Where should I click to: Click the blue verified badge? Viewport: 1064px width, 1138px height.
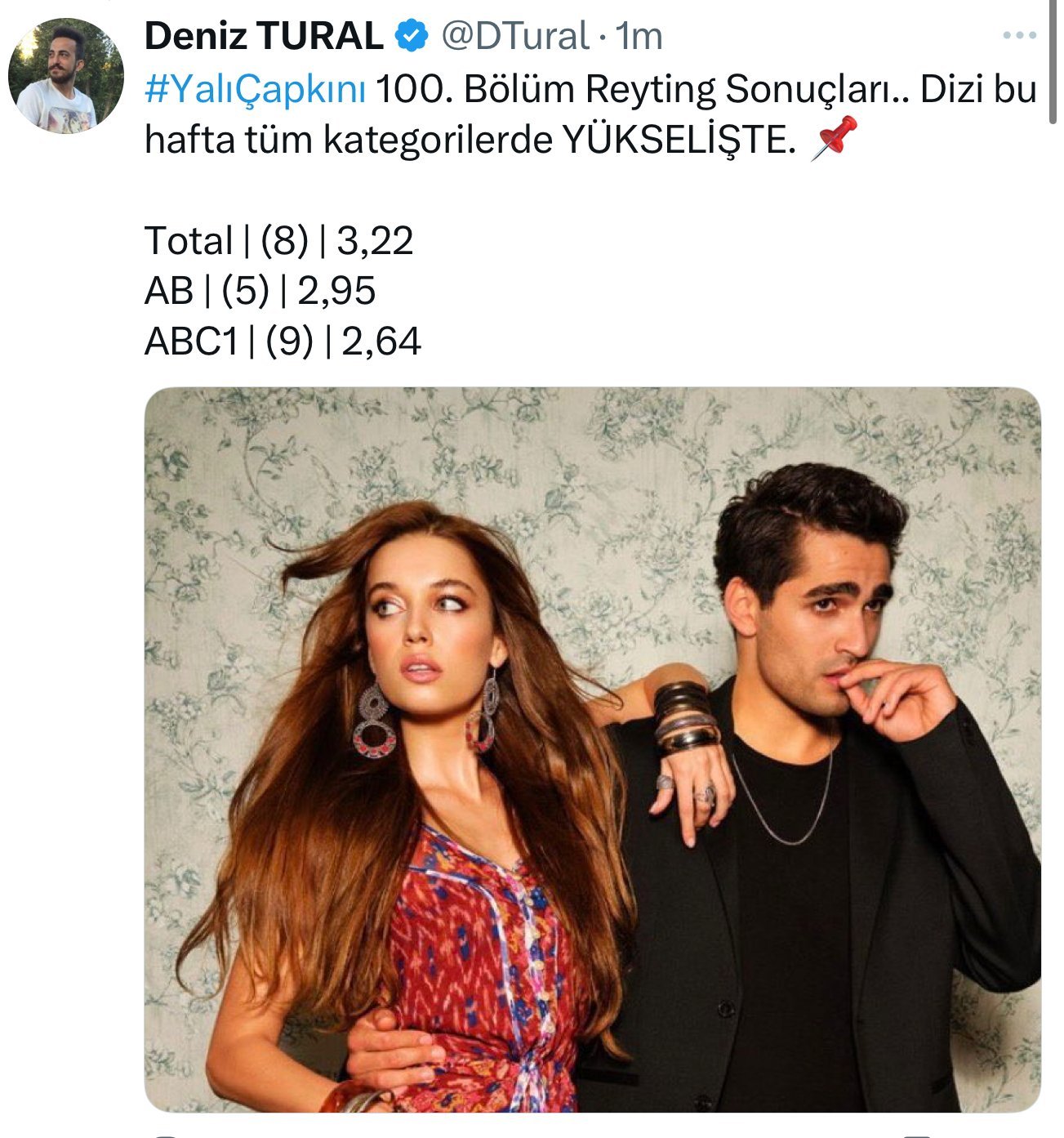(412, 36)
